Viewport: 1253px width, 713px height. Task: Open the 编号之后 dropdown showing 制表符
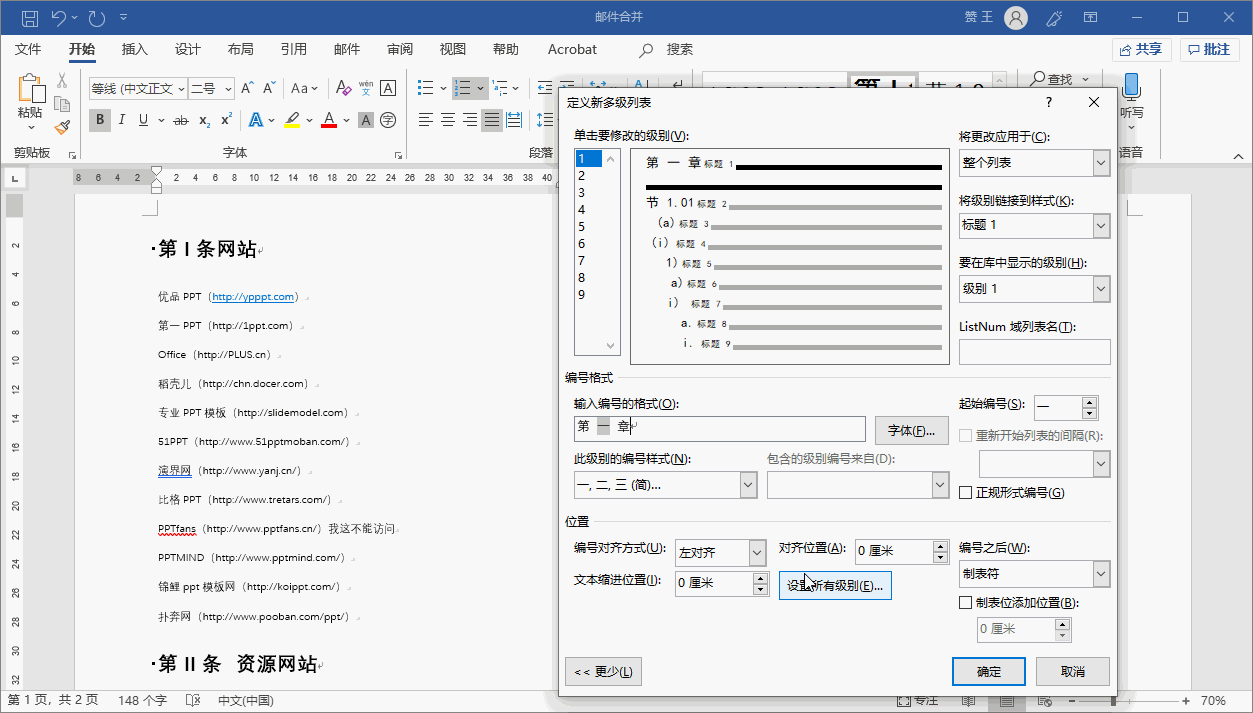point(1034,574)
